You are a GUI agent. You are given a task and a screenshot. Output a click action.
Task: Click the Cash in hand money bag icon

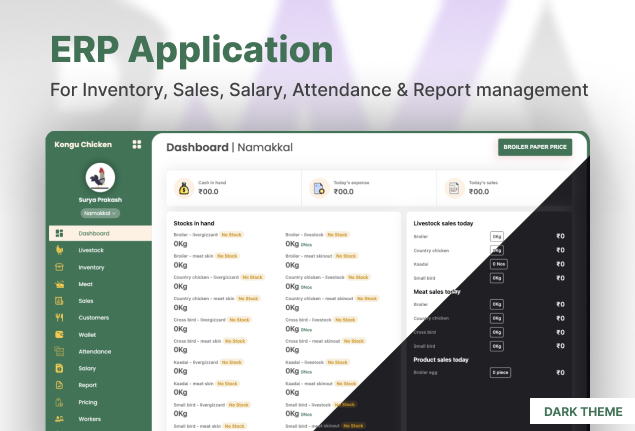(183, 188)
